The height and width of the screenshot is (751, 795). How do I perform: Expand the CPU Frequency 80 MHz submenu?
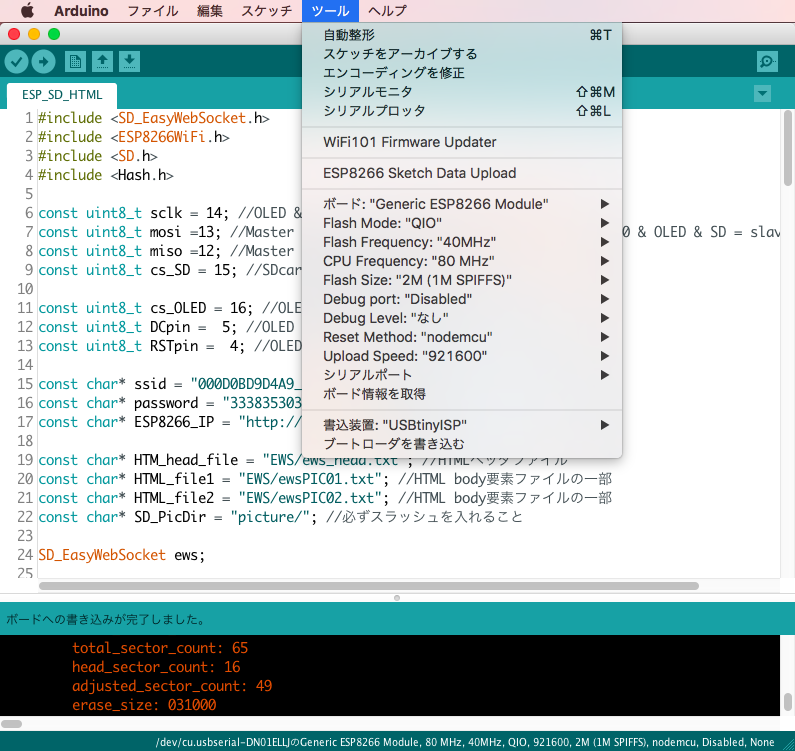[462, 261]
